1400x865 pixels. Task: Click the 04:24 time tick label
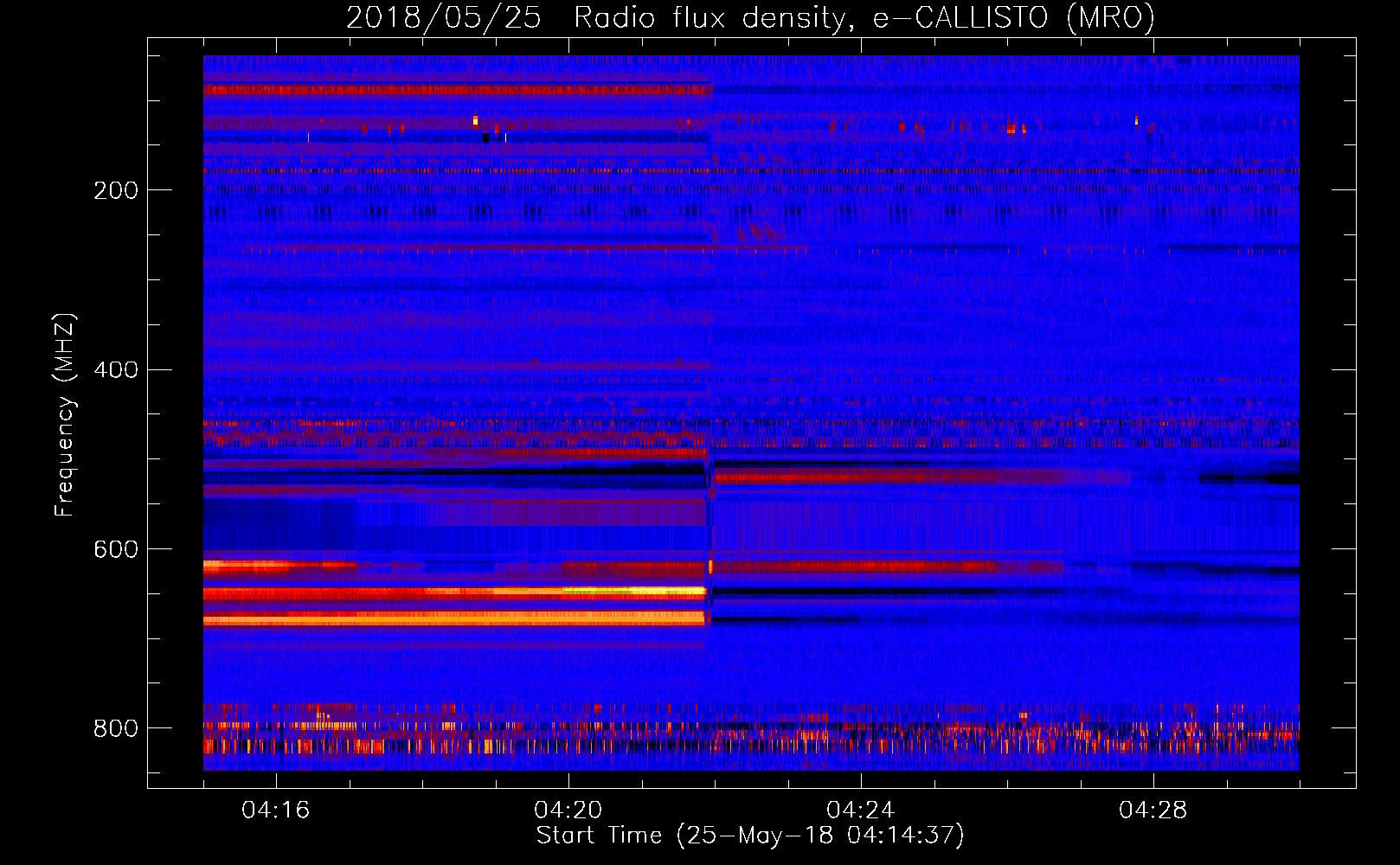[860, 810]
